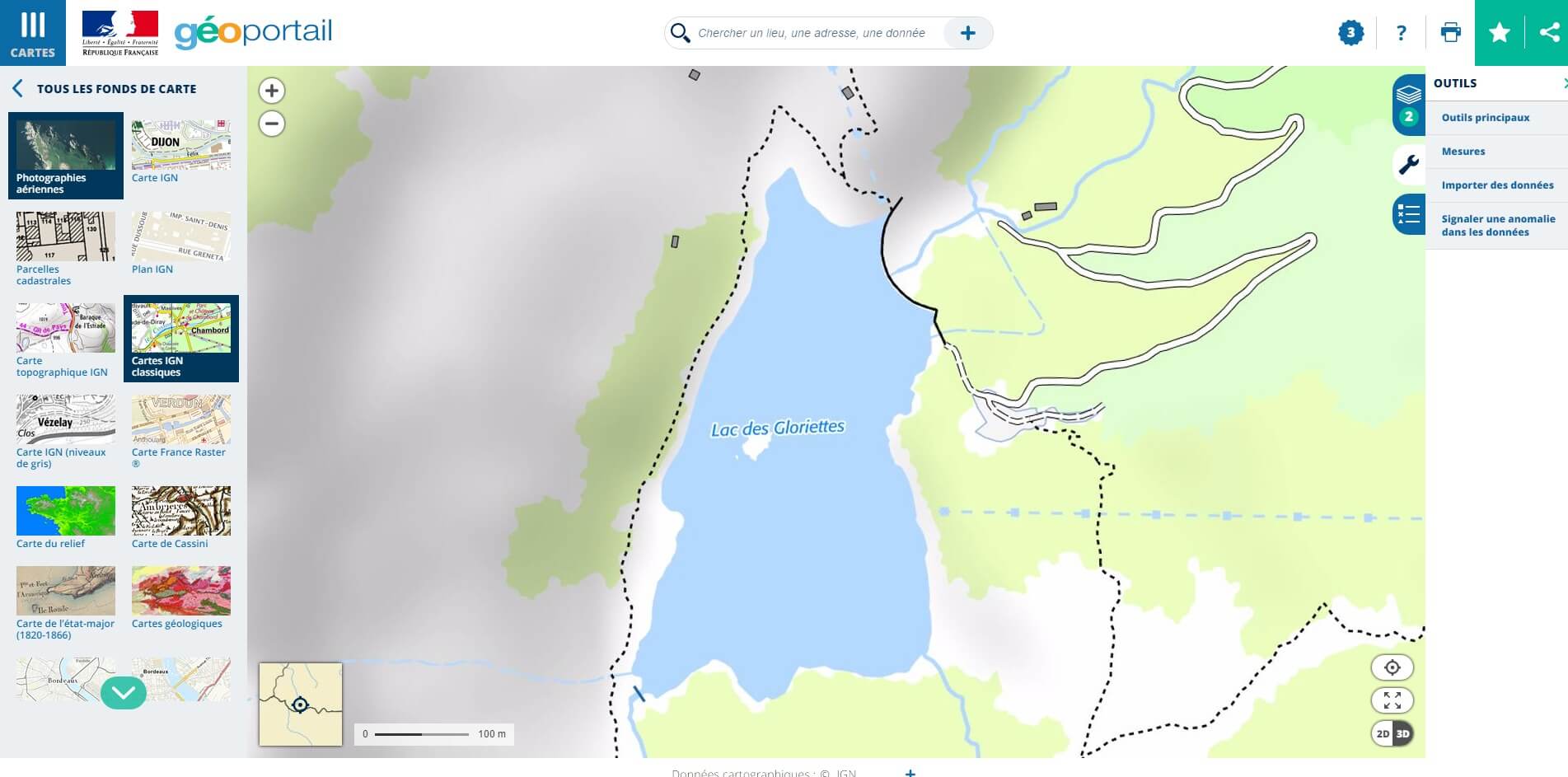The height and width of the screenshot is (777, 1568).
Task: Zoom in with the plus button
Action: pyautogui.click(x=272, y=91)
